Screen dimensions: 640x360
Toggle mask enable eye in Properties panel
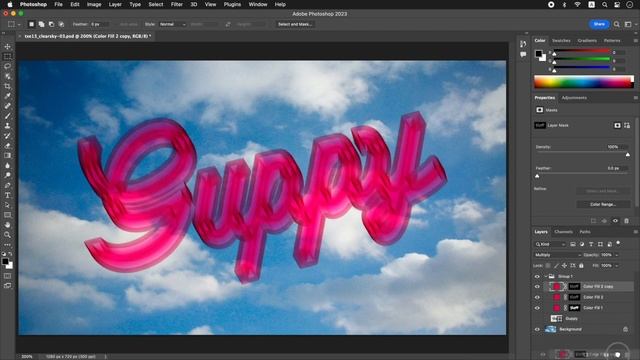(616, 221)
